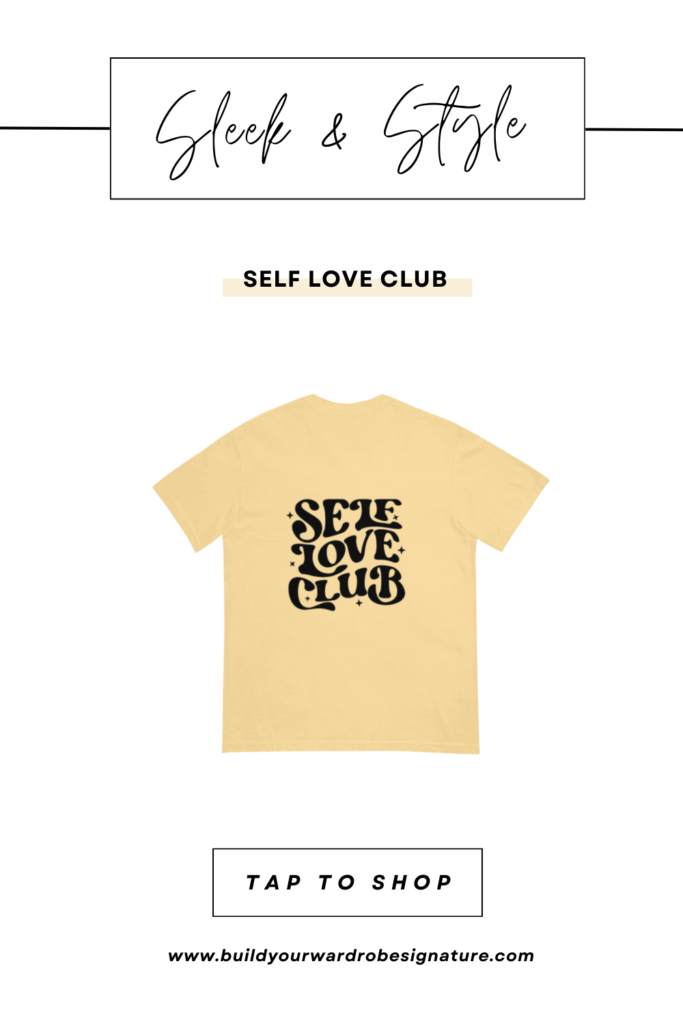Image resolution: width=683 pixels, height=1024 pixels.
Task: Click the ampersand in the script header
Action: (334, 135)
